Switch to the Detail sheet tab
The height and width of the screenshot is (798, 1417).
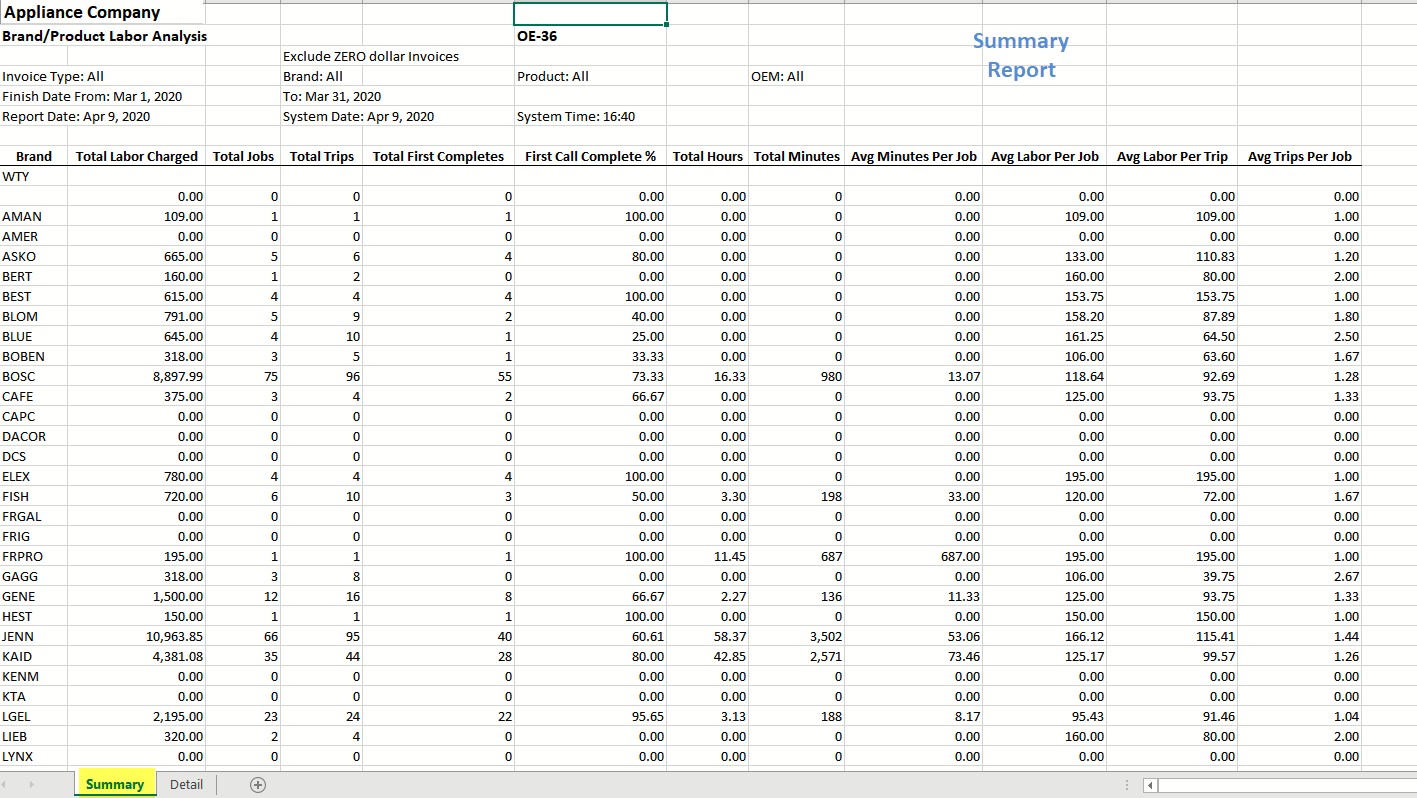pos(186,785)
